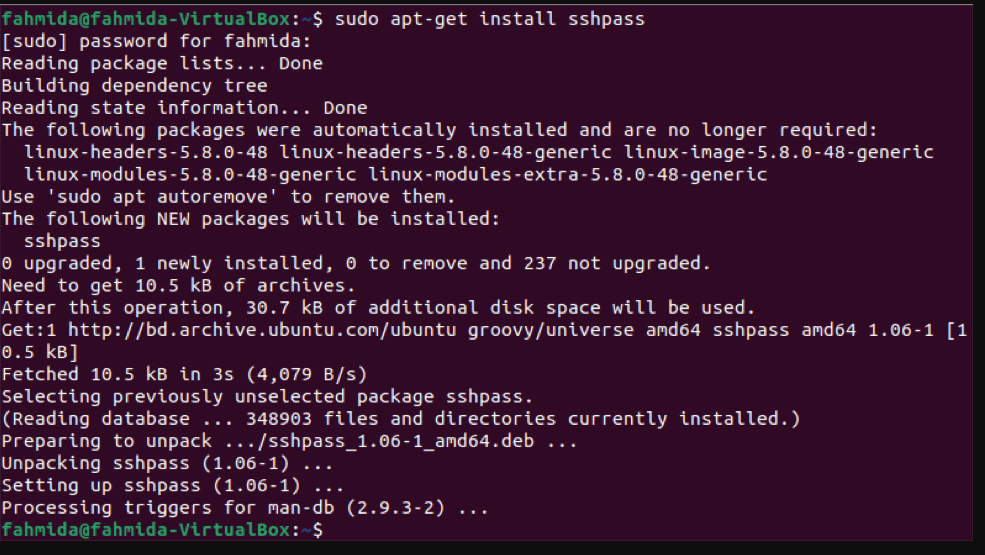The image size is (985, 555).
Task: Click the sshpass package name under NEW packages
Action: pyautogui.click(x=62, y=241)
